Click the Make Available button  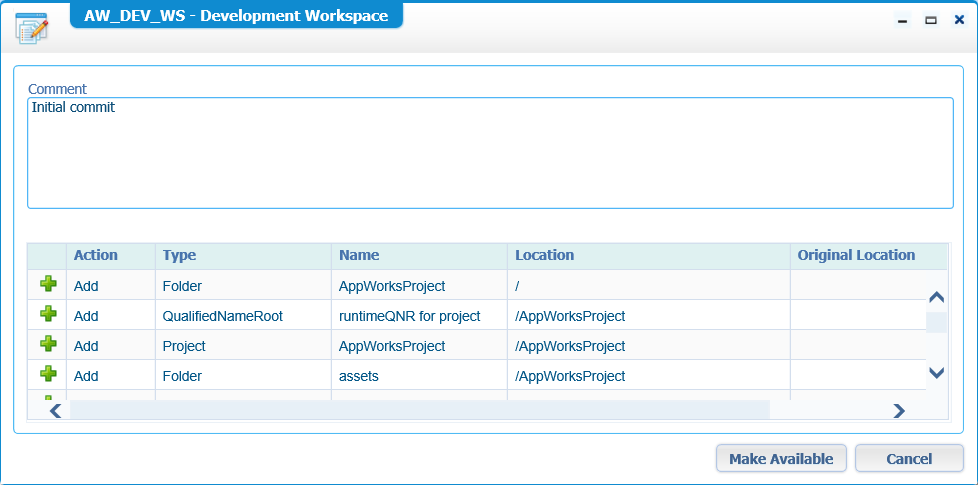781,459
